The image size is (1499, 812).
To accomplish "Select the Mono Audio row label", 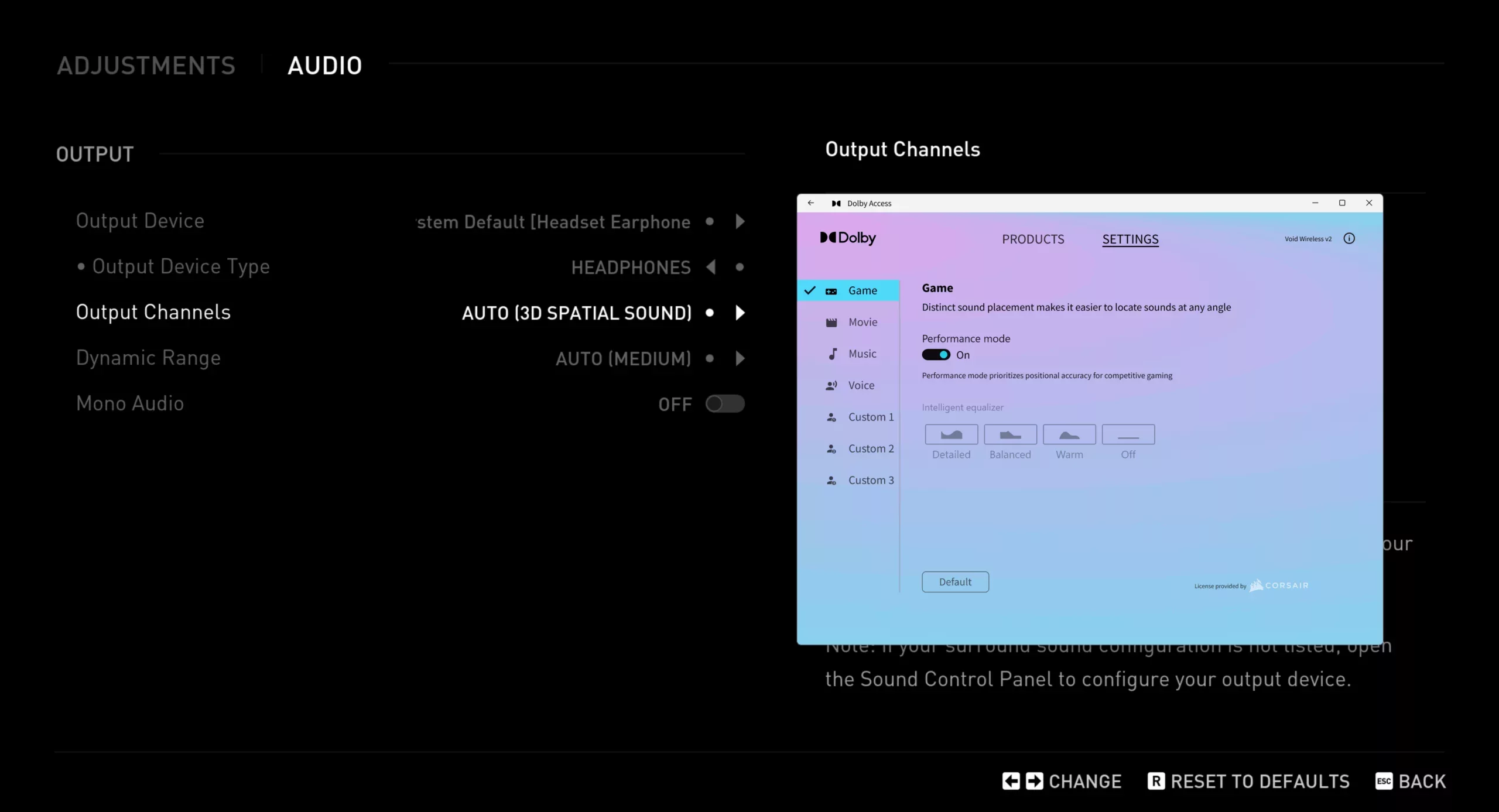I will pyautogui.click(x=130, y=404).
